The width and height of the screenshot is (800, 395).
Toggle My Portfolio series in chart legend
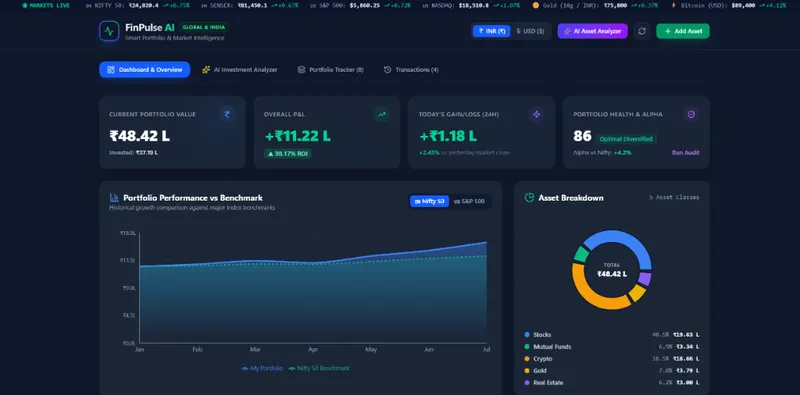pyautogui.click(x=262, y=368)
